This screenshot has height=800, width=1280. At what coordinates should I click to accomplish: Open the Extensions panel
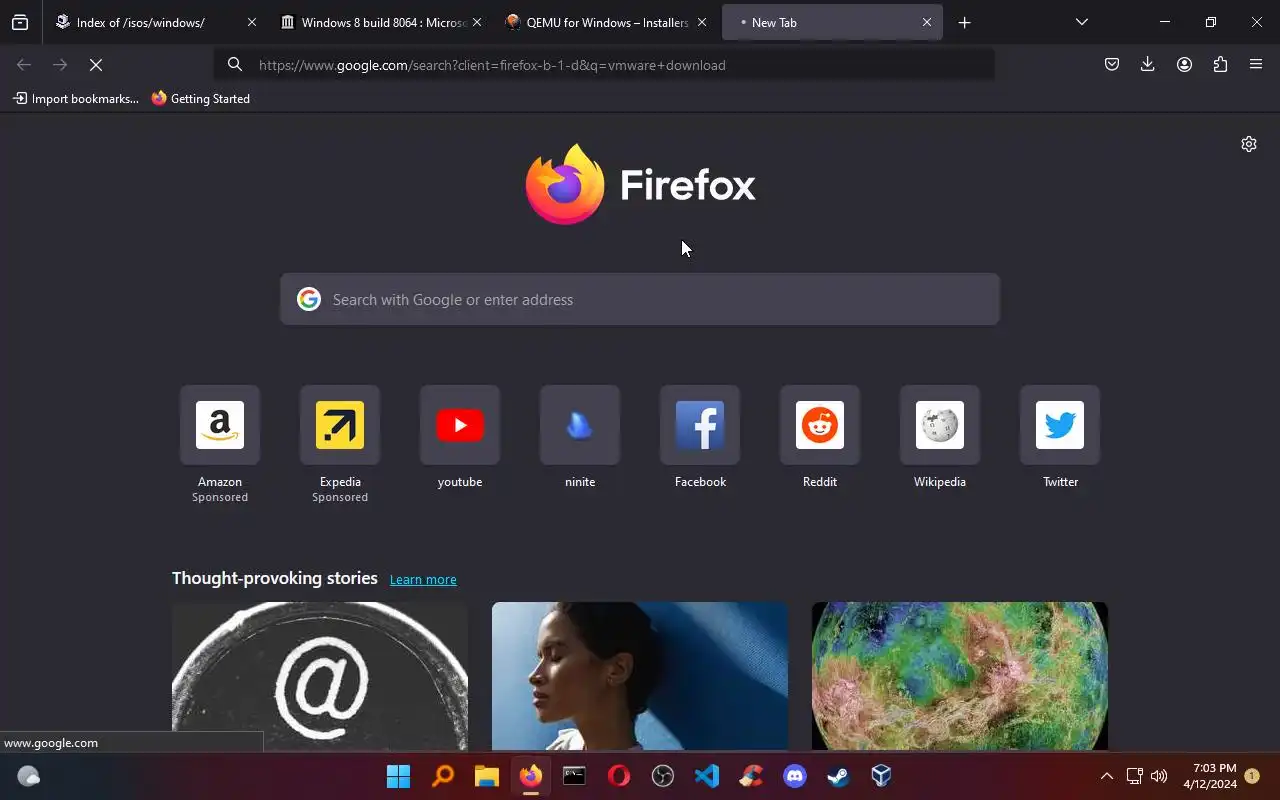point(1220,65)
